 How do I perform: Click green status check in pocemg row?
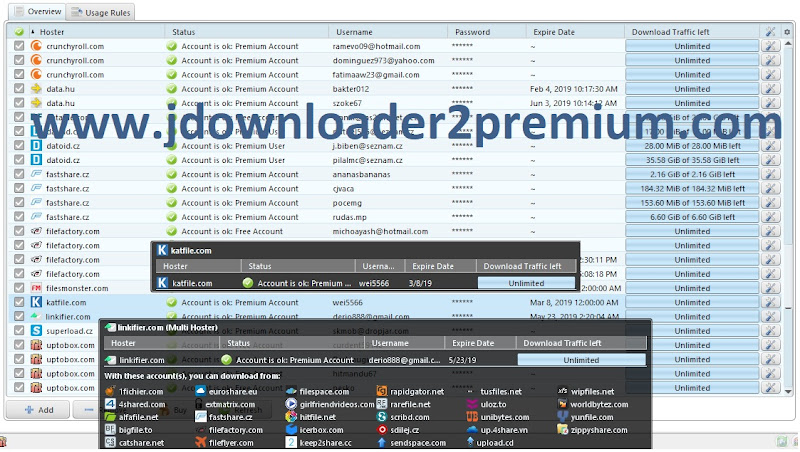pyautogui.click(x=172, y=203)
